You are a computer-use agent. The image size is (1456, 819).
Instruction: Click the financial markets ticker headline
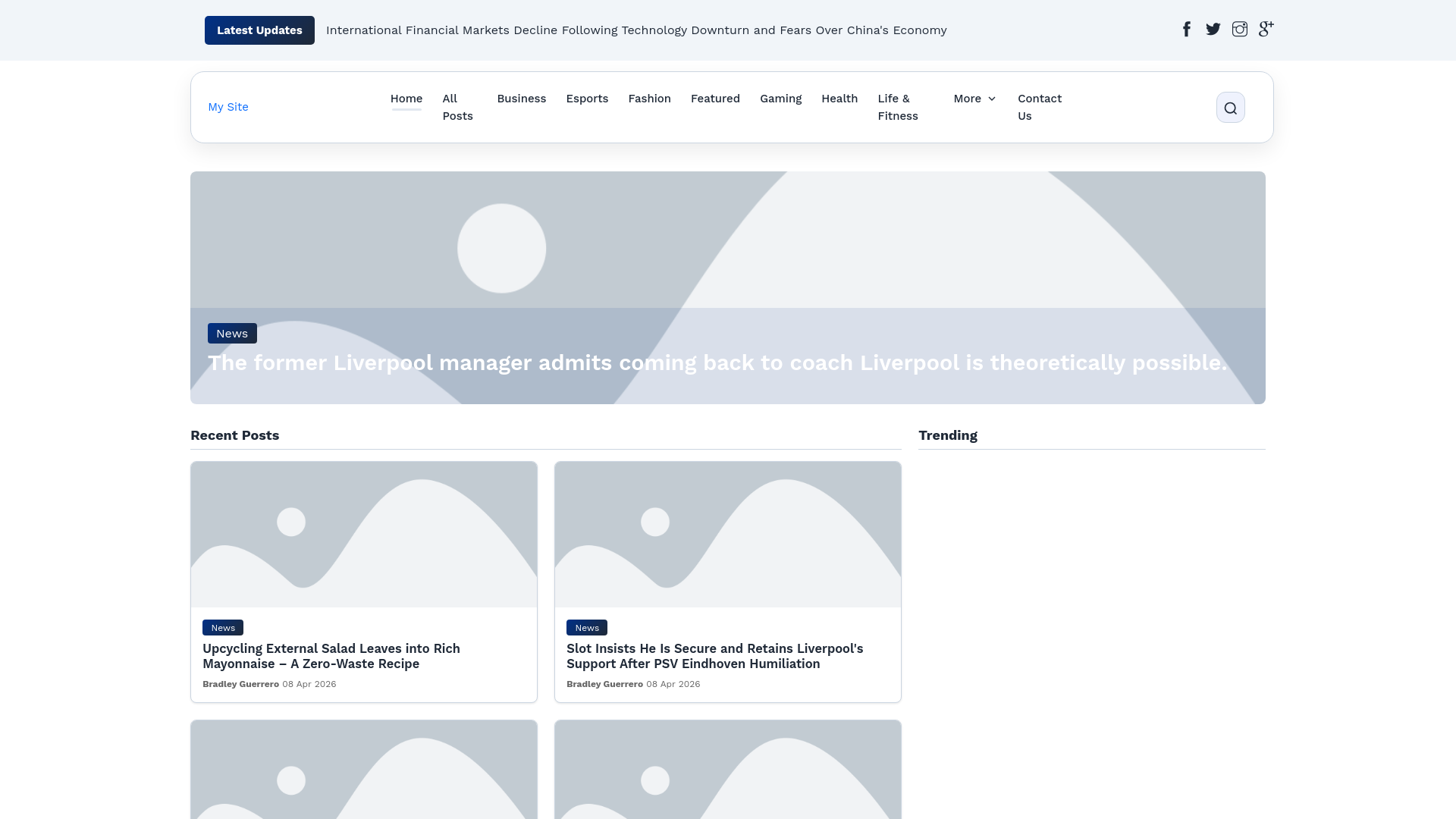point(635,30)
